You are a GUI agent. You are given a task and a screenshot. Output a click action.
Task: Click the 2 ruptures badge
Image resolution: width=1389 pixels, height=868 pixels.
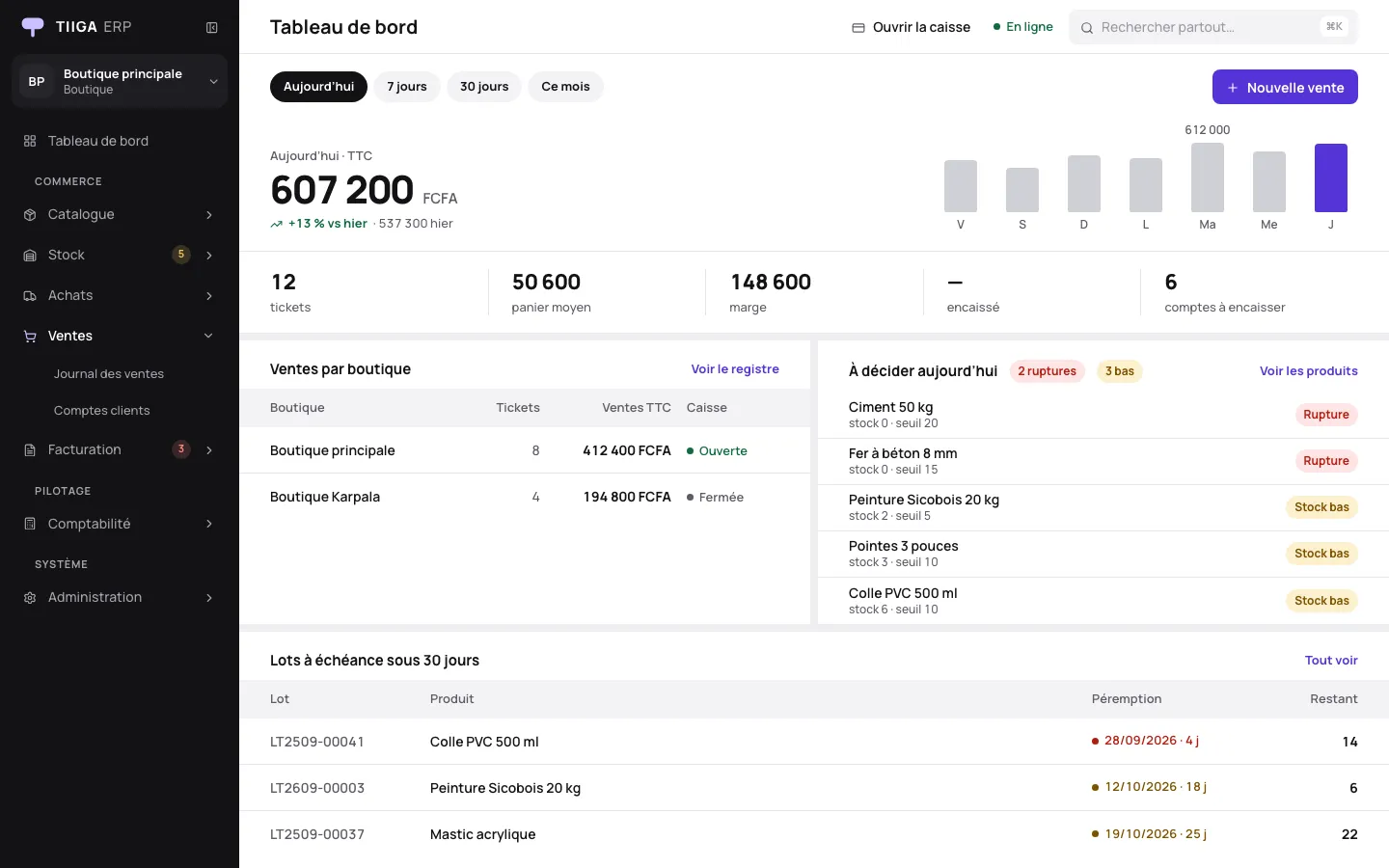click(x=1048, y=371)
